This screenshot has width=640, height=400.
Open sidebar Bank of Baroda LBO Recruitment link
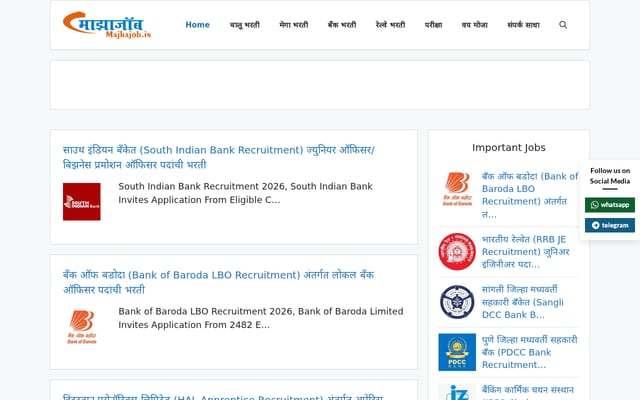tap(530, 195)
